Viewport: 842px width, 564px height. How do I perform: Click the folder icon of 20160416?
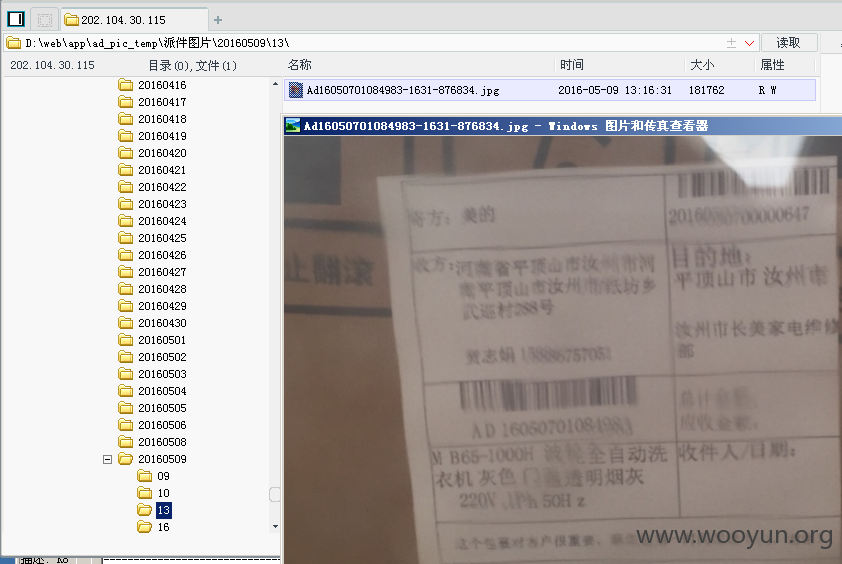[x=126, y=85]
